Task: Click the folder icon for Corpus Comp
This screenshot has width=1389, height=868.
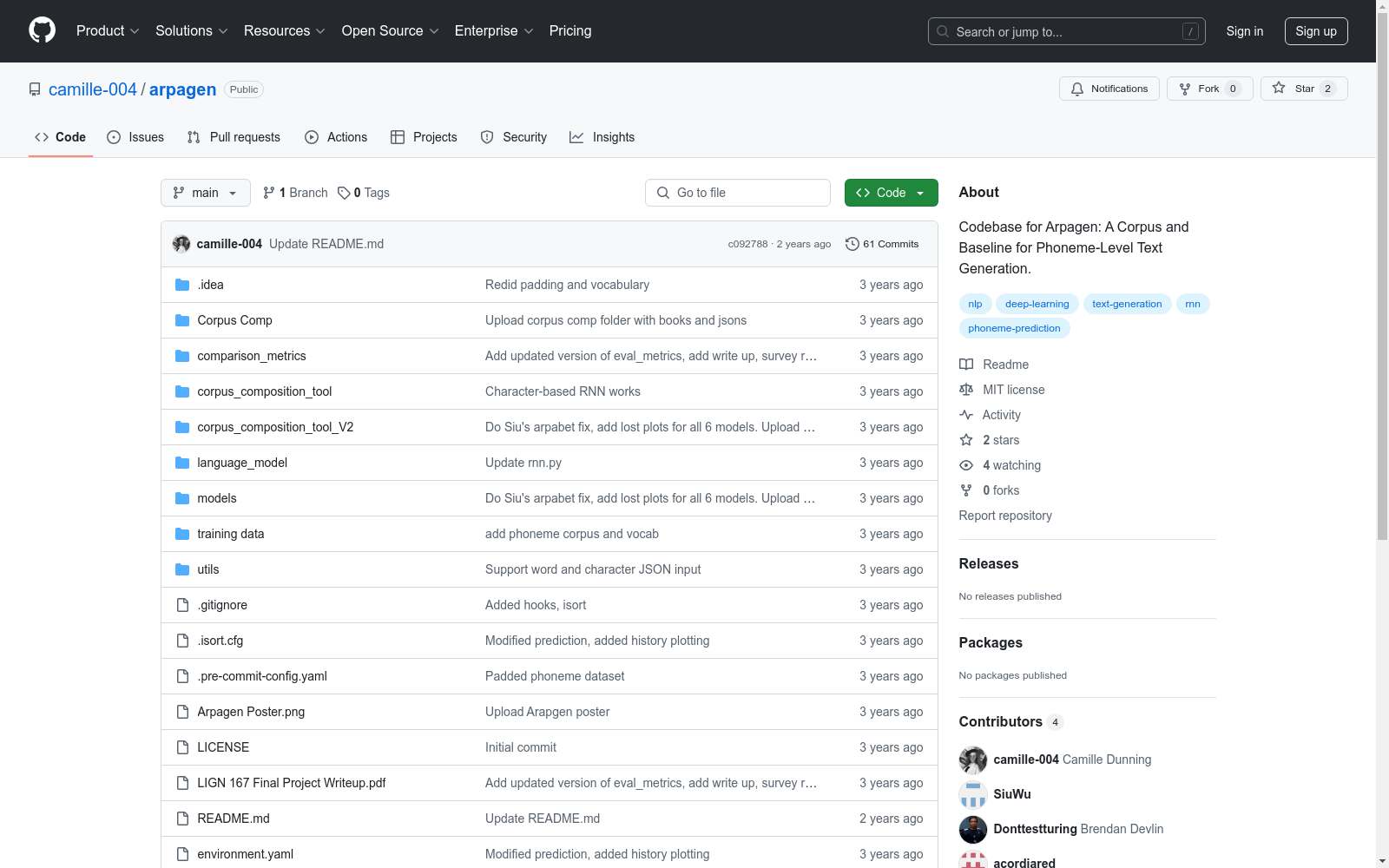Action: 182,320
